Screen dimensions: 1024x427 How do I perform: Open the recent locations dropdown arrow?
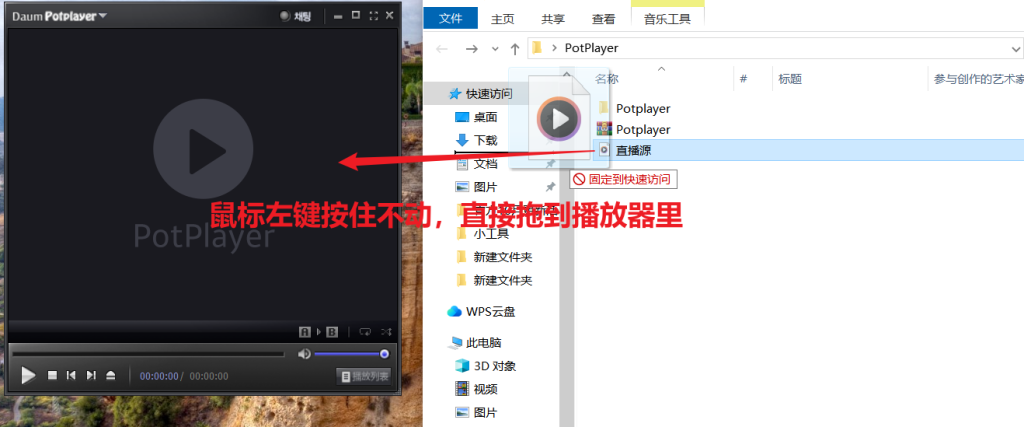pyautogui.click(x=494, y=49)
